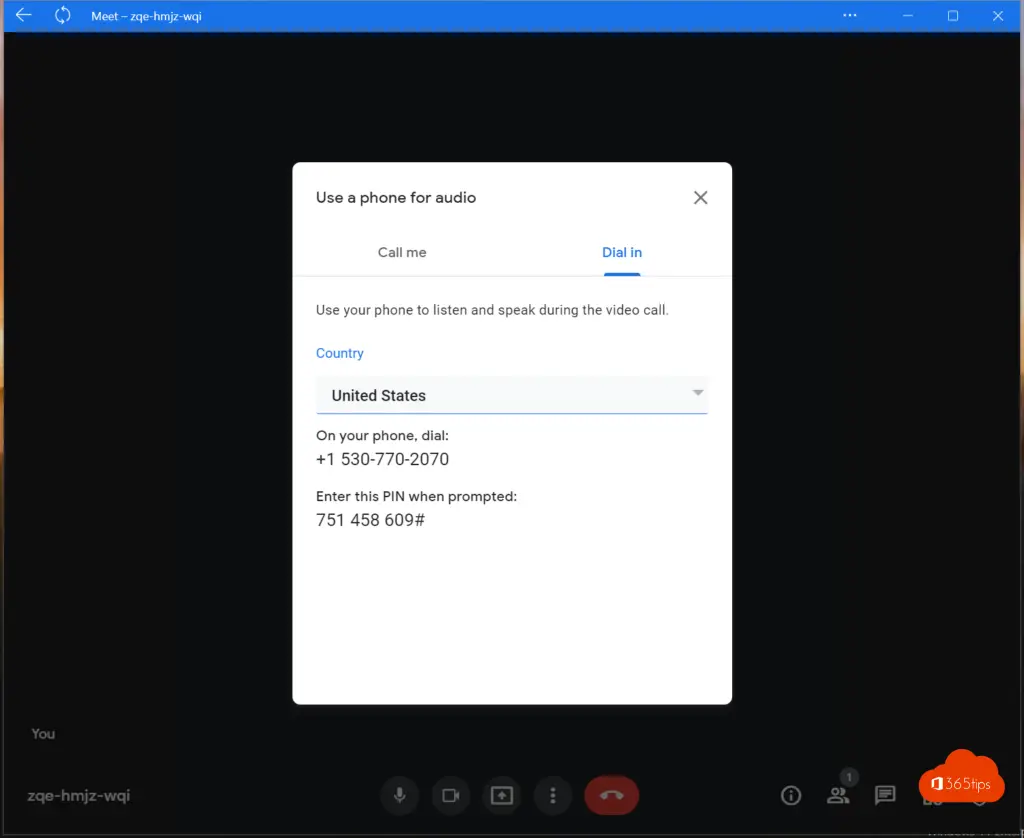
Task: Click the PIN 751 458 609#
Action: coord(370,520)
